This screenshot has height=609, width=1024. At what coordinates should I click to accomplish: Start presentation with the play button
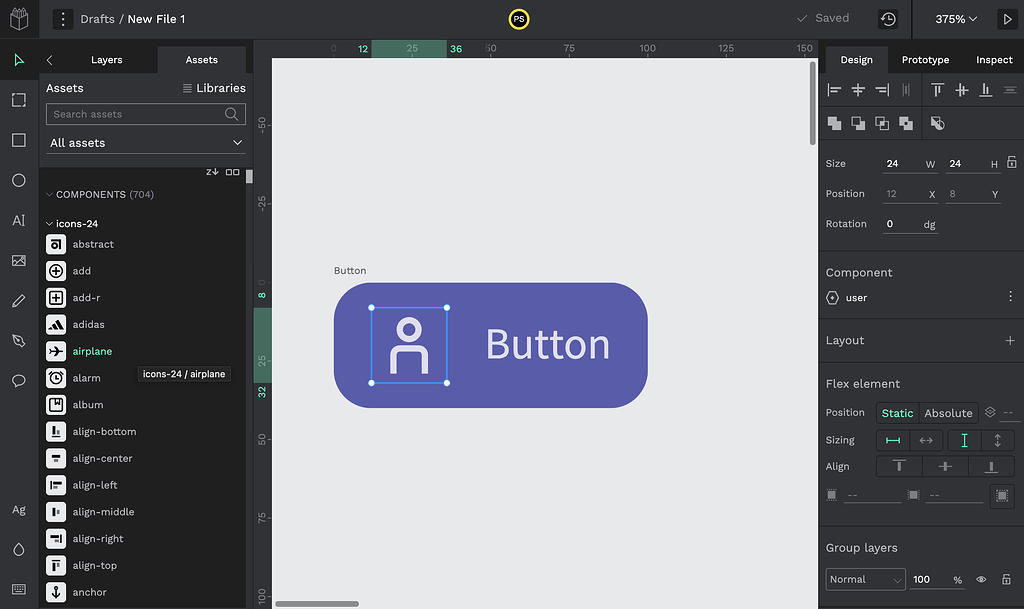click(1006, 19)
